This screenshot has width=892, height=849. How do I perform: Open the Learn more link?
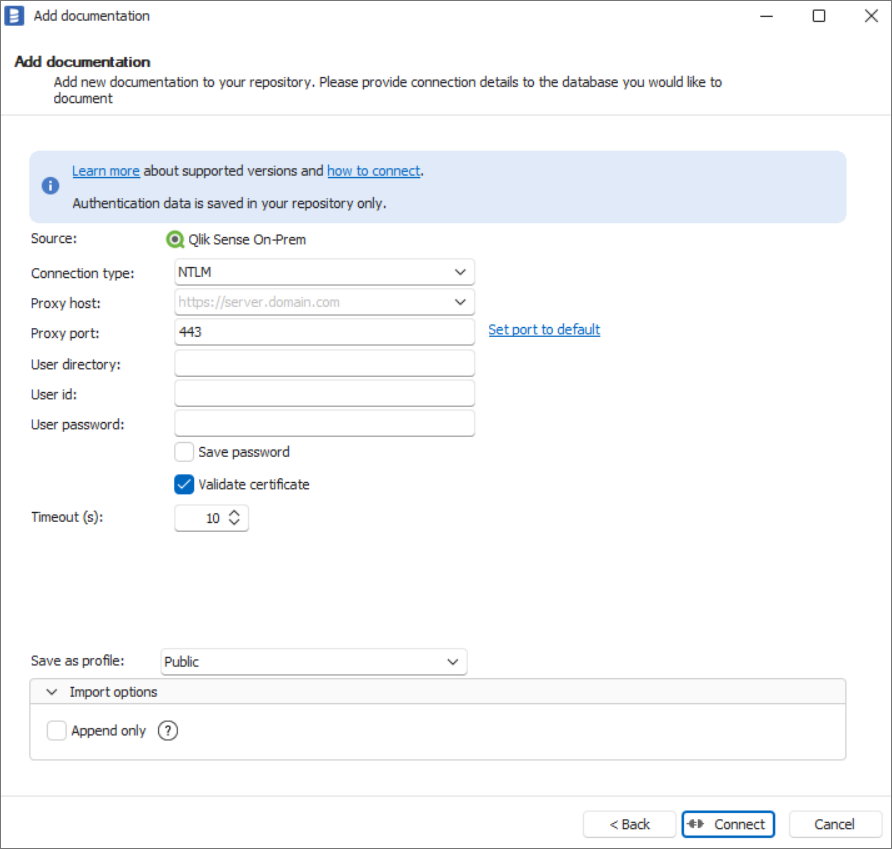tap(105, 171)
